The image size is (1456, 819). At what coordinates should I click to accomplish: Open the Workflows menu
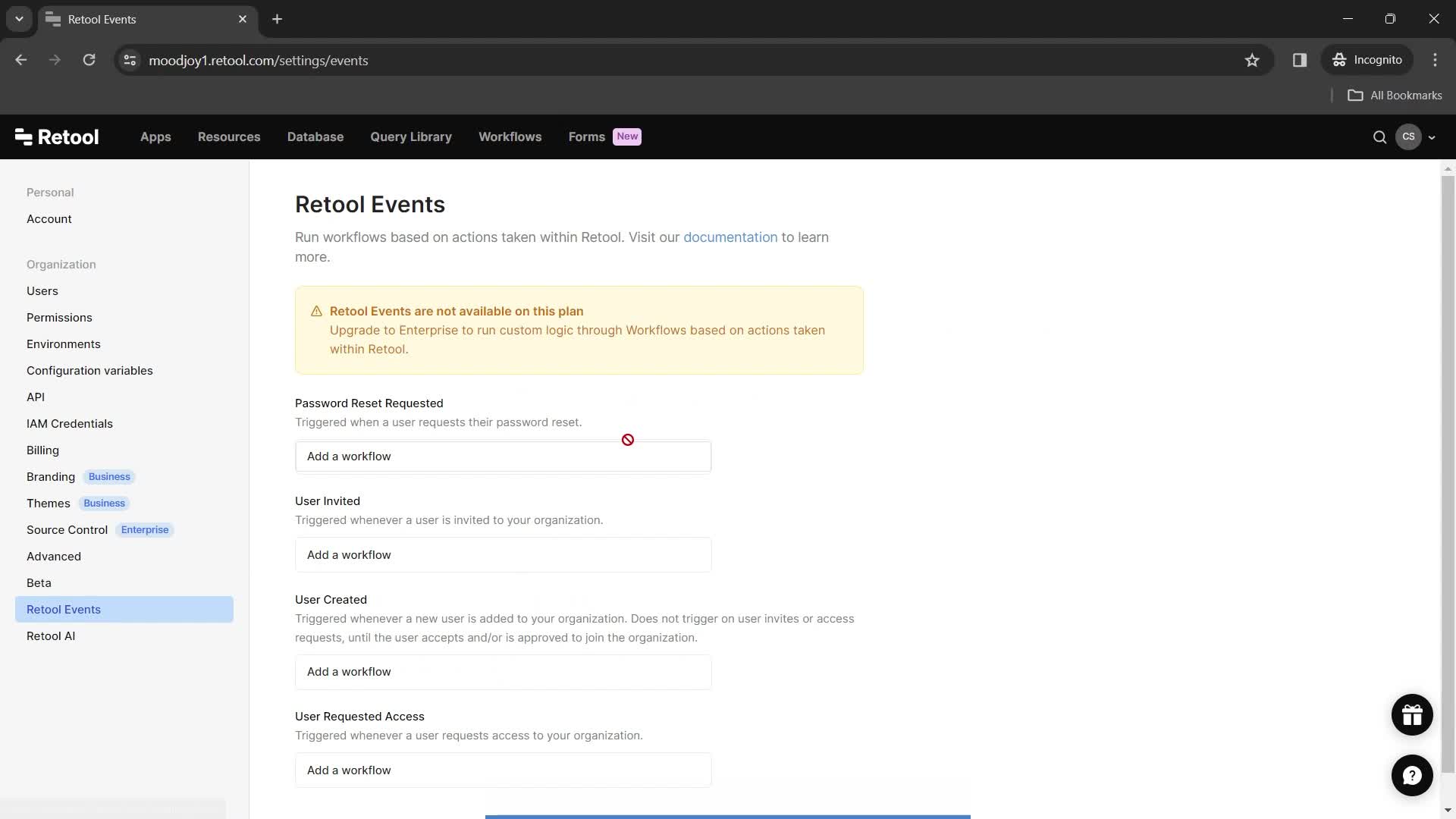510,136
